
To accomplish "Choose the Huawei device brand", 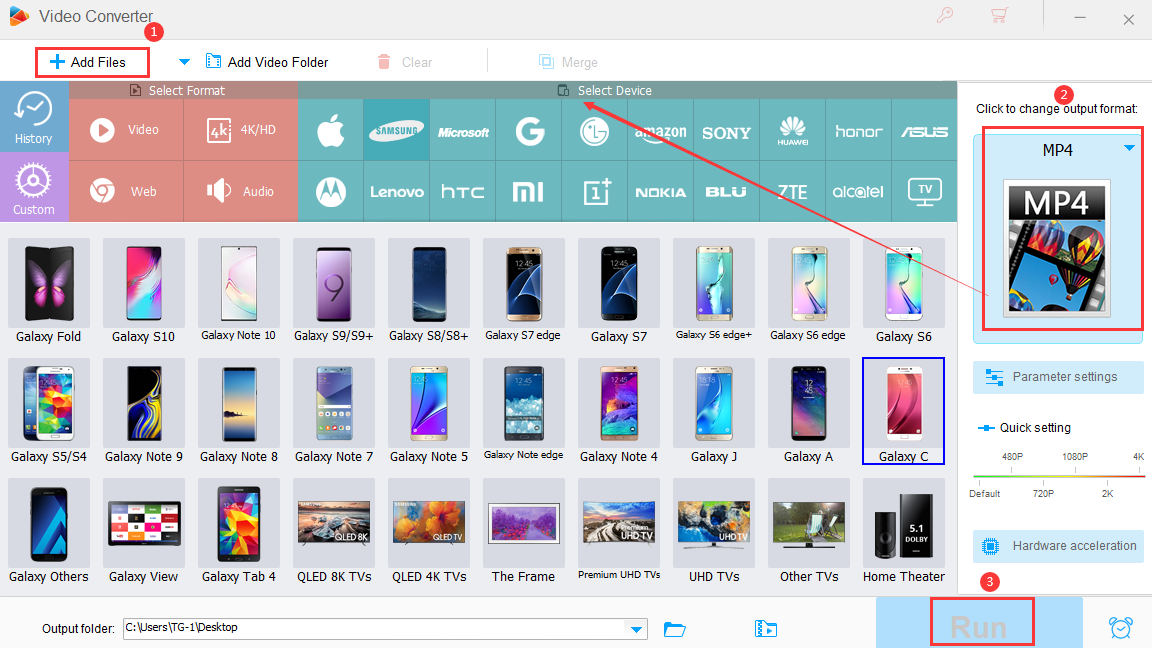I will [x=793, y=130].
